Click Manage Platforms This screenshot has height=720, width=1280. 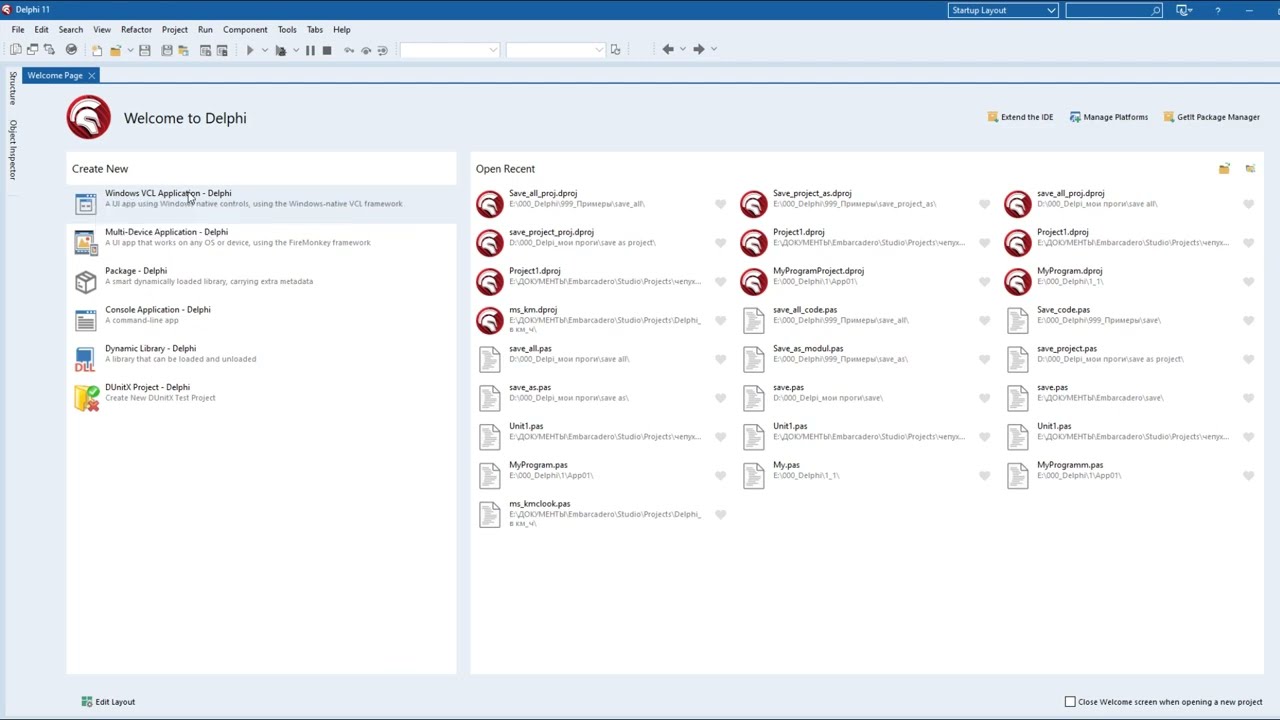[x=1108, y=117]
